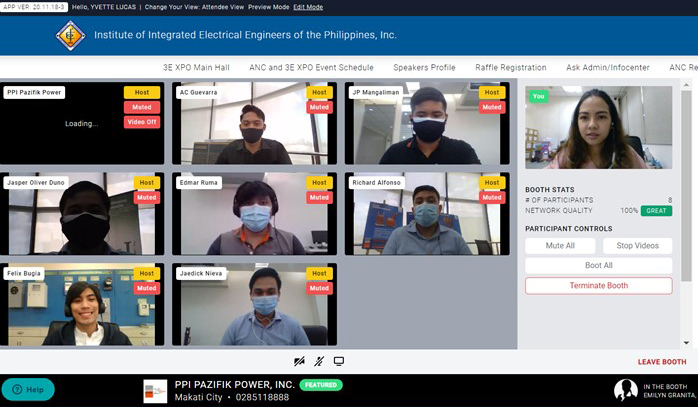Open Speakers Profile menu item
The width and height of the screenshot is (698, 407).
[x=424, y=68]
